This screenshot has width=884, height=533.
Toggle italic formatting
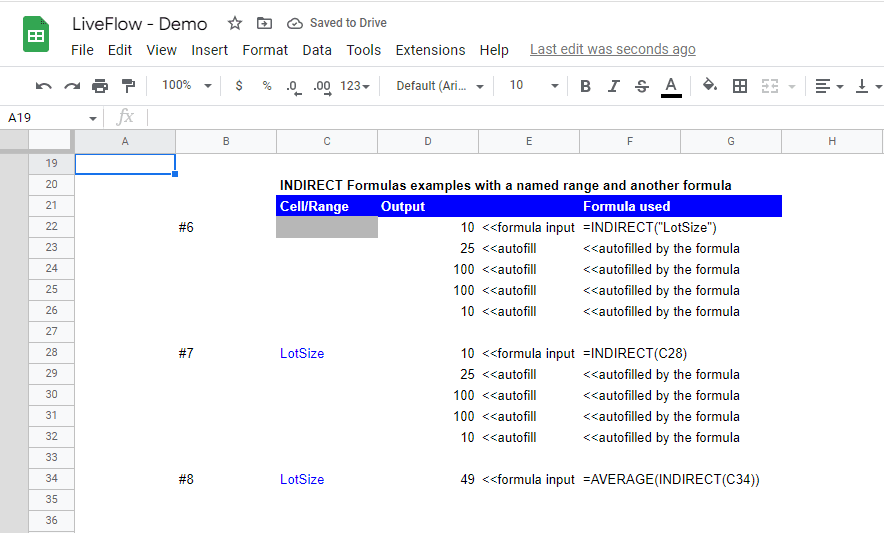pyautogui.click(x=613, y=86)
